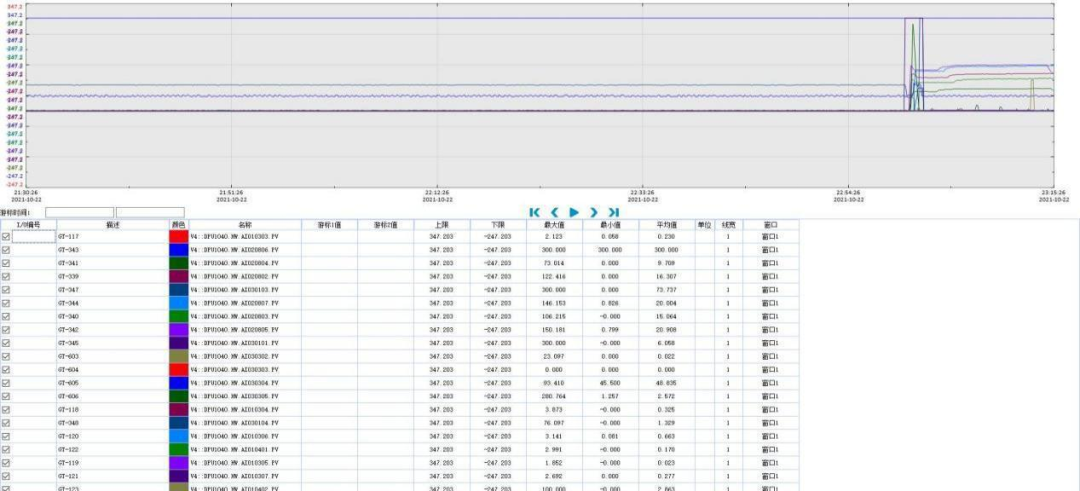Uncheck the GT-117 trend row
The width and height of the screenshot is (1080, 491).
point(6,236)
